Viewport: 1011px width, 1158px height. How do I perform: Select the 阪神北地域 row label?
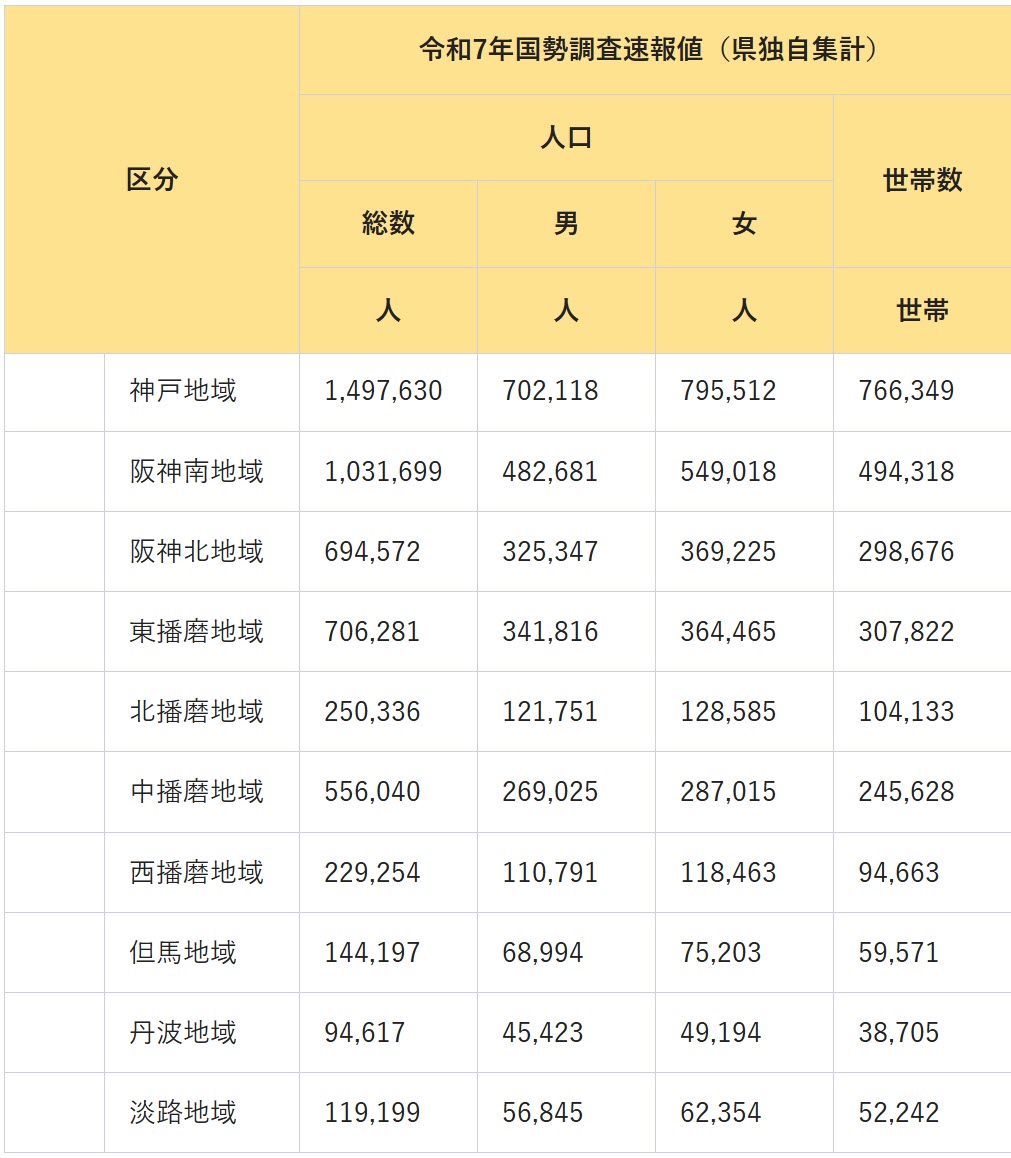pyautogui.click(x=196, y=551)
